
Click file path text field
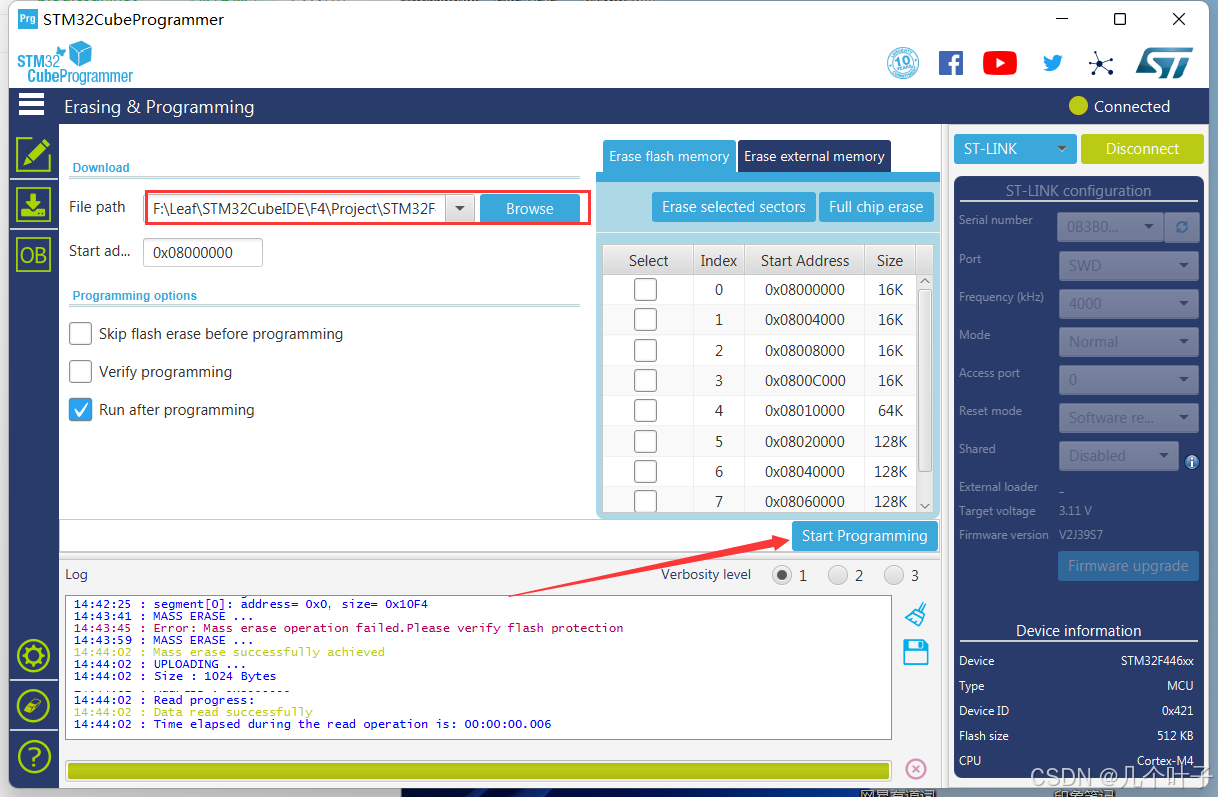[x=295, y=208]
